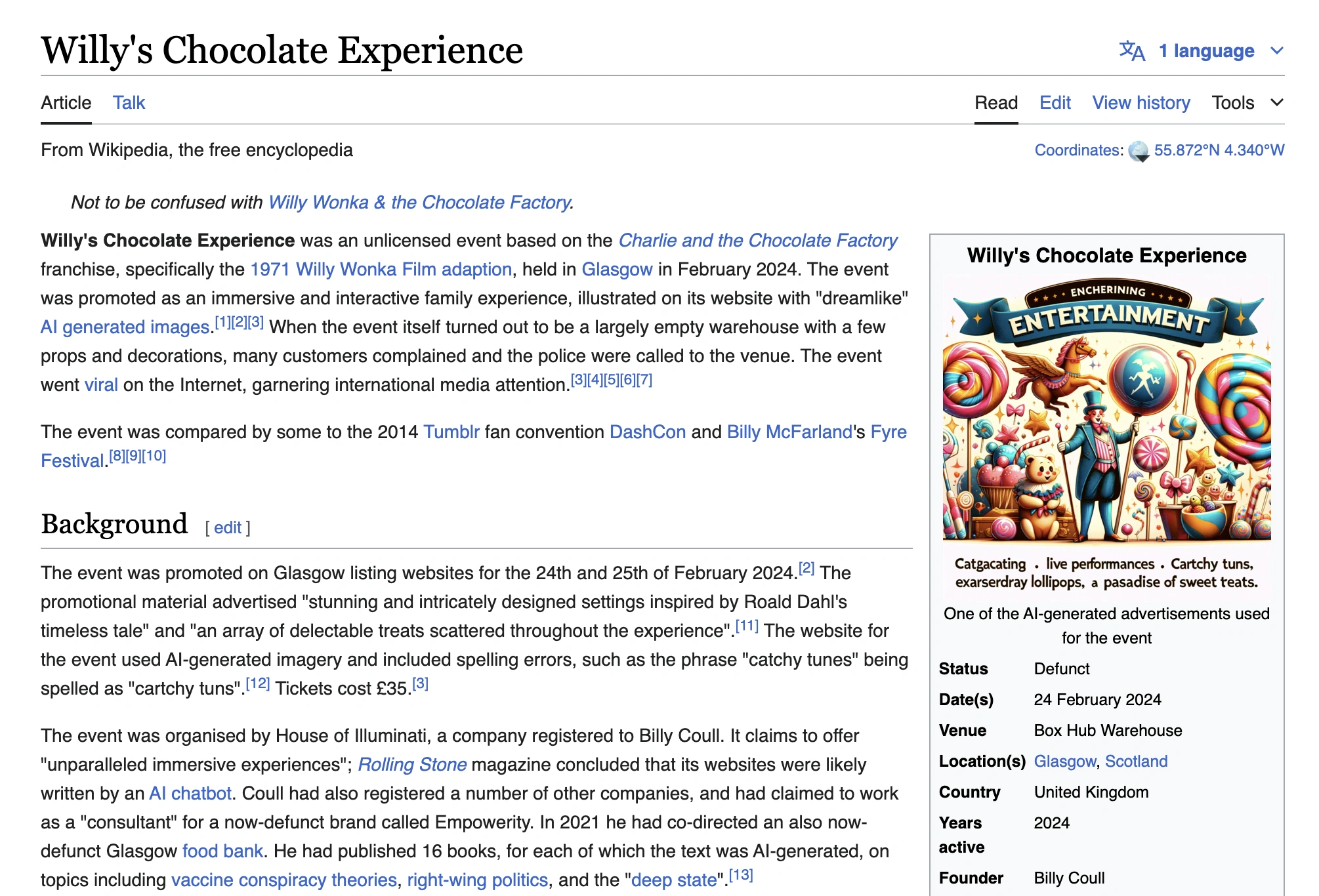Jump to citation [7] after media attention

click(x=644, y=380)
